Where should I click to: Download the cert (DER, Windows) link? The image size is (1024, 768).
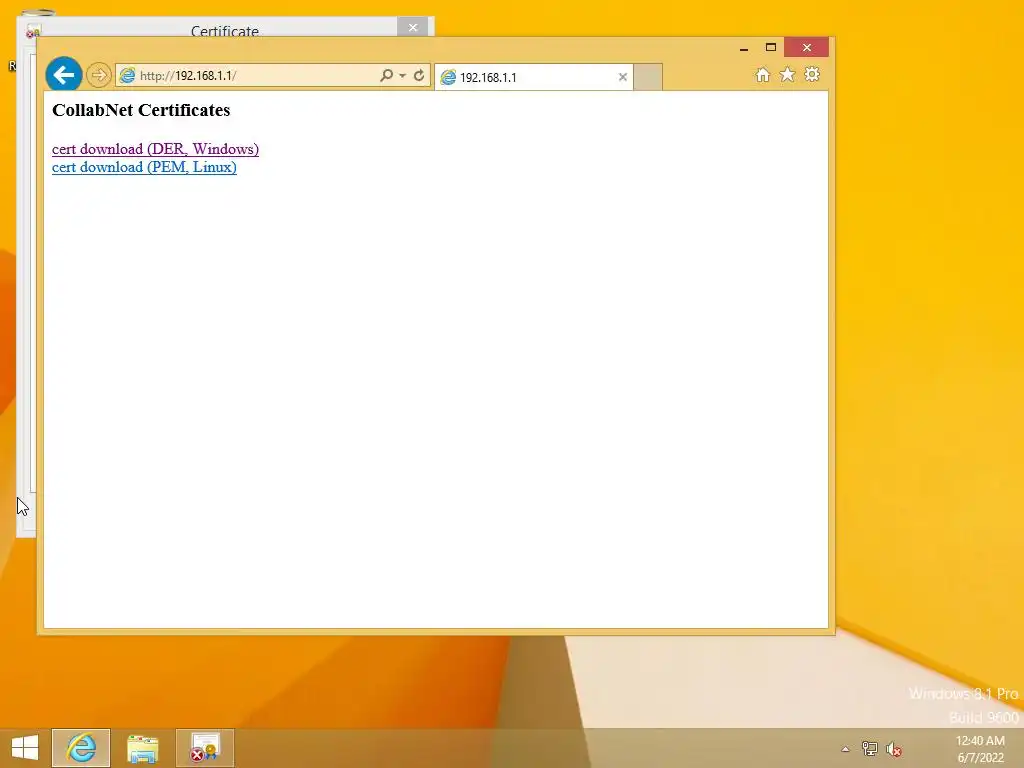(x=155, y=149)
